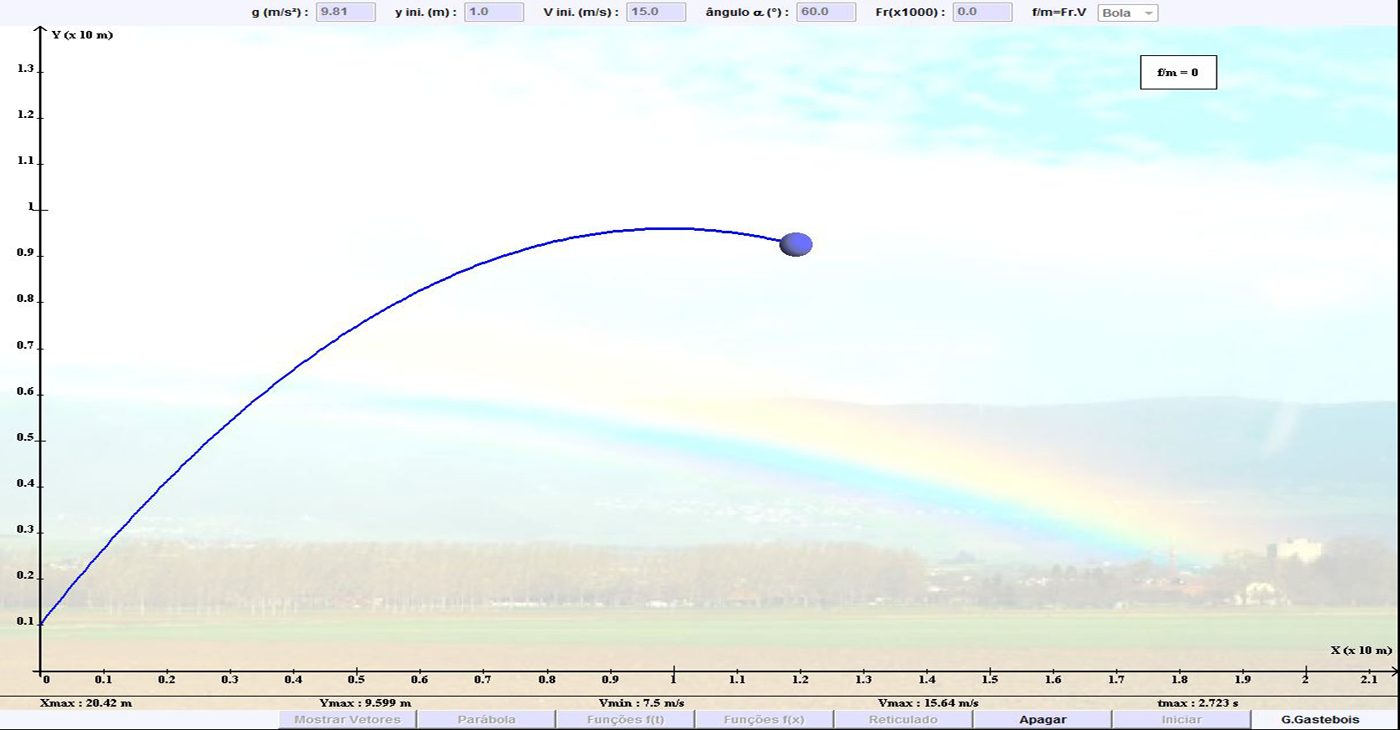Image resolution: width=1400 pixels, height=730 pixels.
Task: Click the gravity g (m/s²) input field
Action: [346, 12]
